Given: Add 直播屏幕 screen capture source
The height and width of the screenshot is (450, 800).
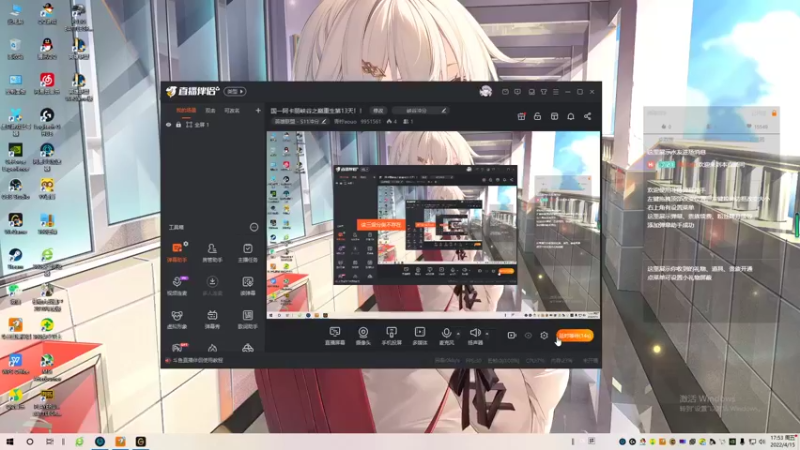Looking at the screenshot, I should point(335,336).
